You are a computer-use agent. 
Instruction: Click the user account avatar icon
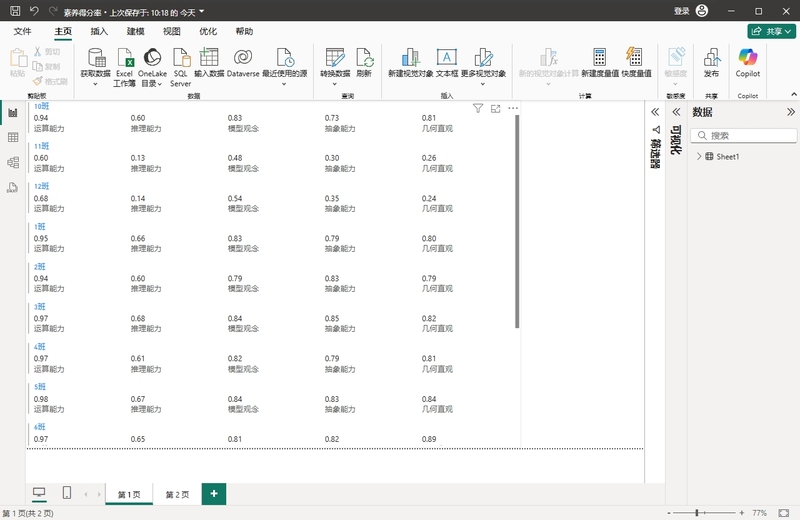(702, 11)
